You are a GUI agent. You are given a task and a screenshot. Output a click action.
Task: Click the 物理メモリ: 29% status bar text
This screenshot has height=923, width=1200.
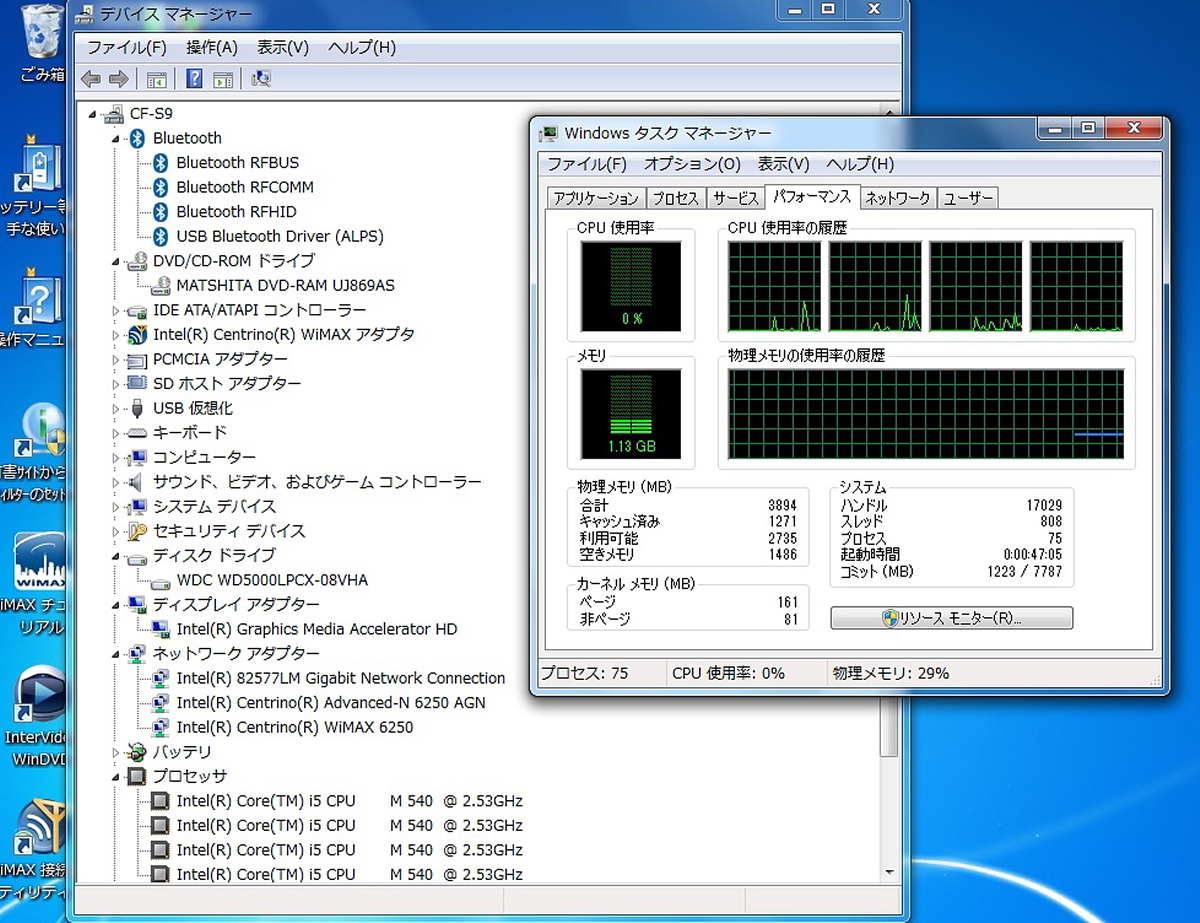890,673
